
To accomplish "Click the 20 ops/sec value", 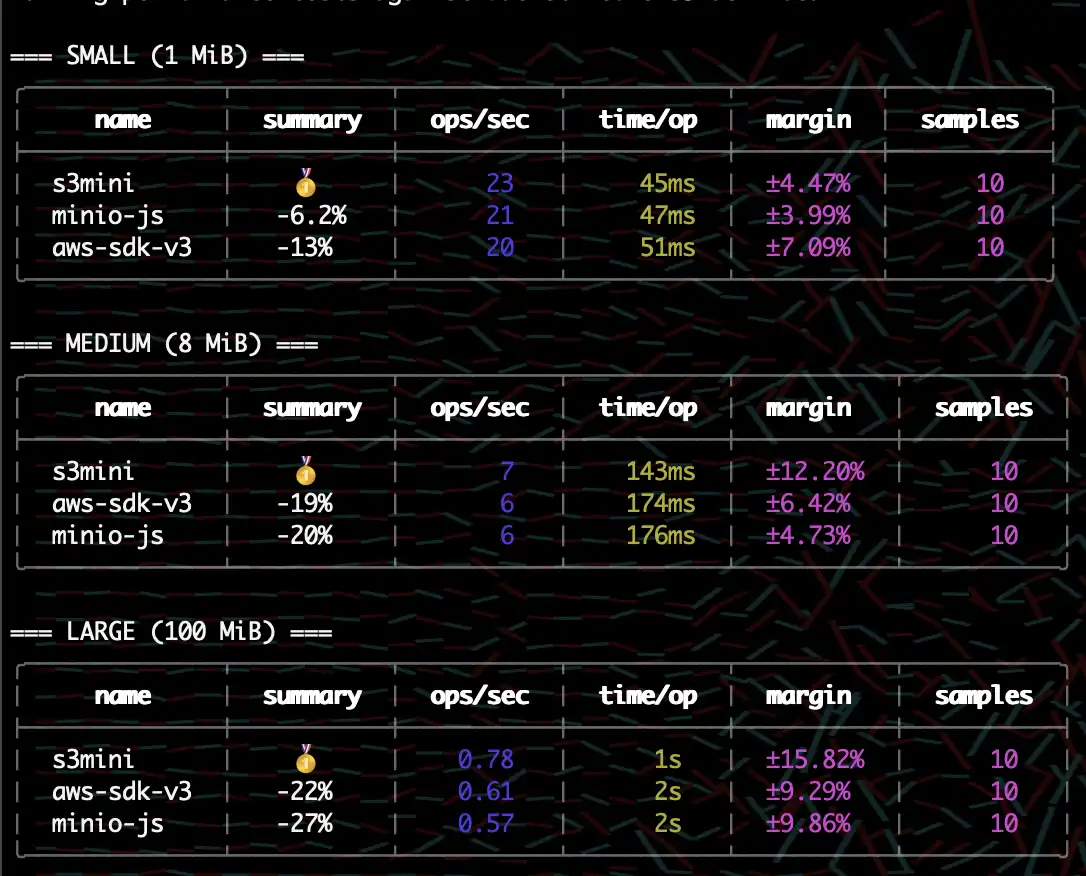I will [x=499, y=247].
